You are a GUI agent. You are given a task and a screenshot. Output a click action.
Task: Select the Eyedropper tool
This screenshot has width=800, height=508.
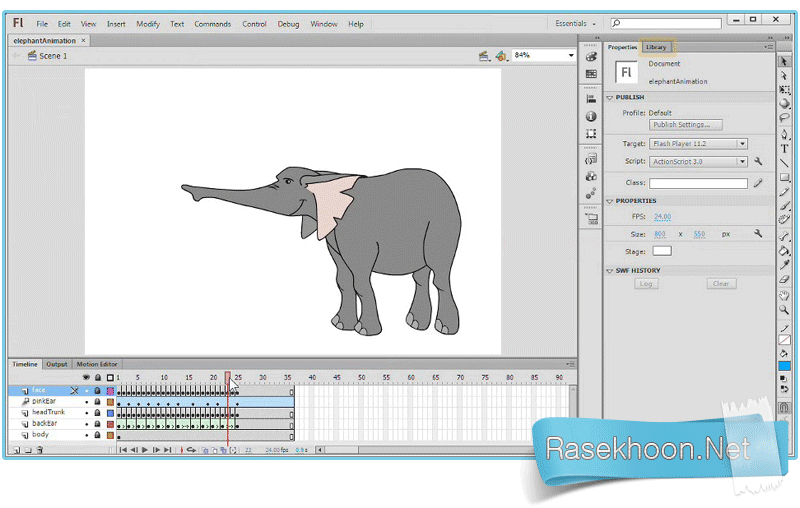pos(784,265)
